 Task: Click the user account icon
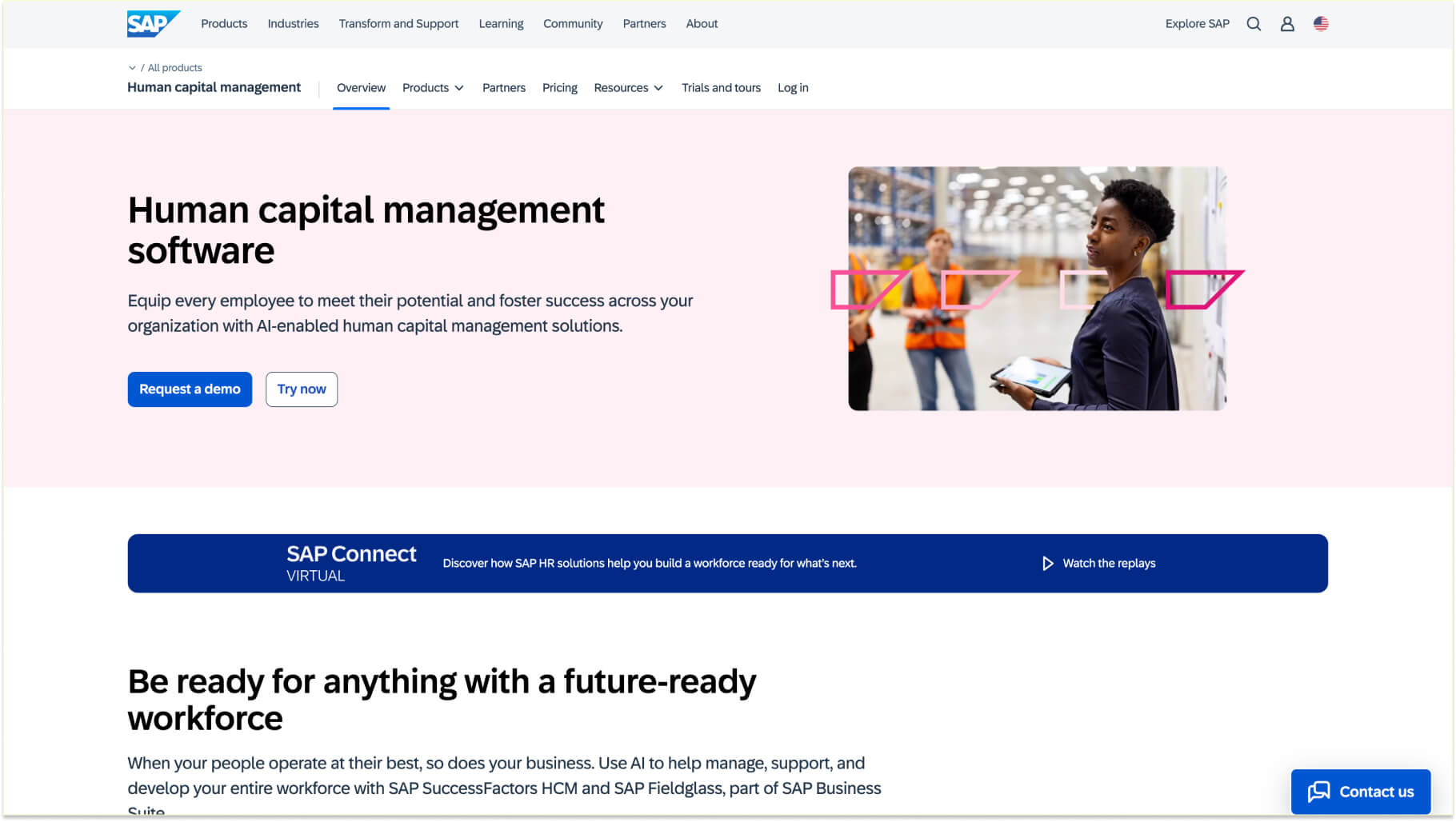click(1286, 24)
